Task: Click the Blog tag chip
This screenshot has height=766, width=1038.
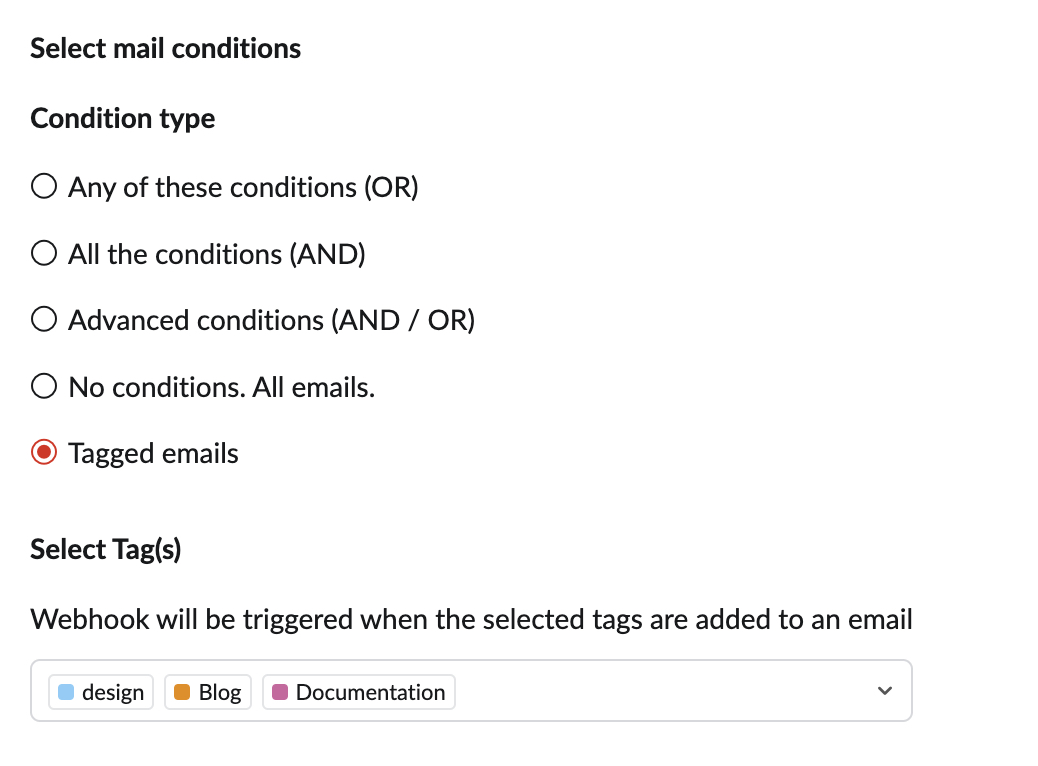Action: (x=208, y=692)
